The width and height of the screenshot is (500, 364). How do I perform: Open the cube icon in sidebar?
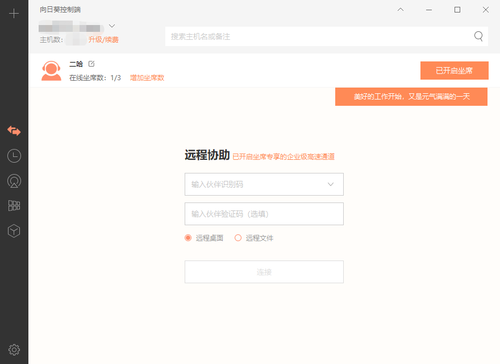coord(14,231)
